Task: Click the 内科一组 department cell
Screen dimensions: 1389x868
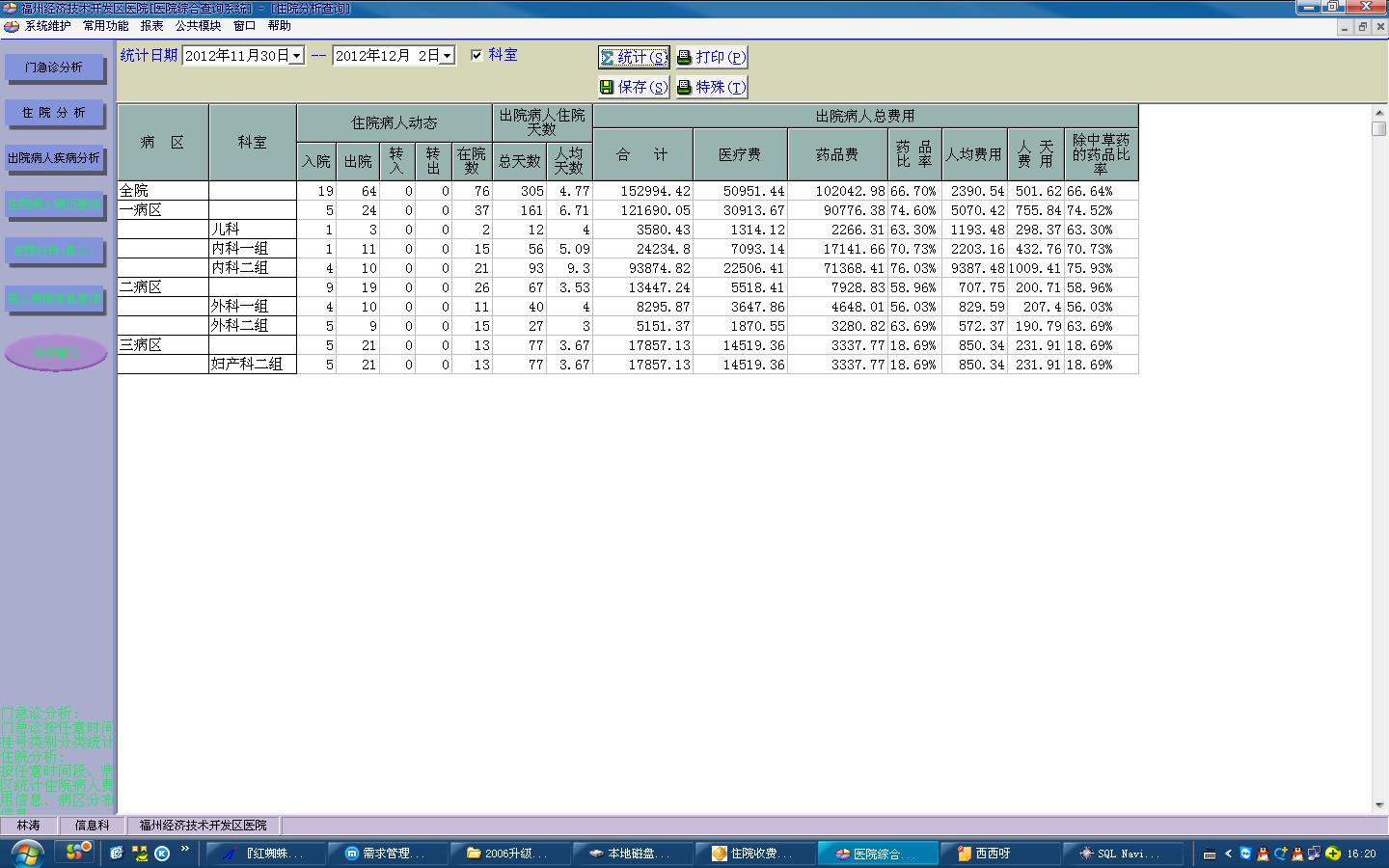Action: 253,249
